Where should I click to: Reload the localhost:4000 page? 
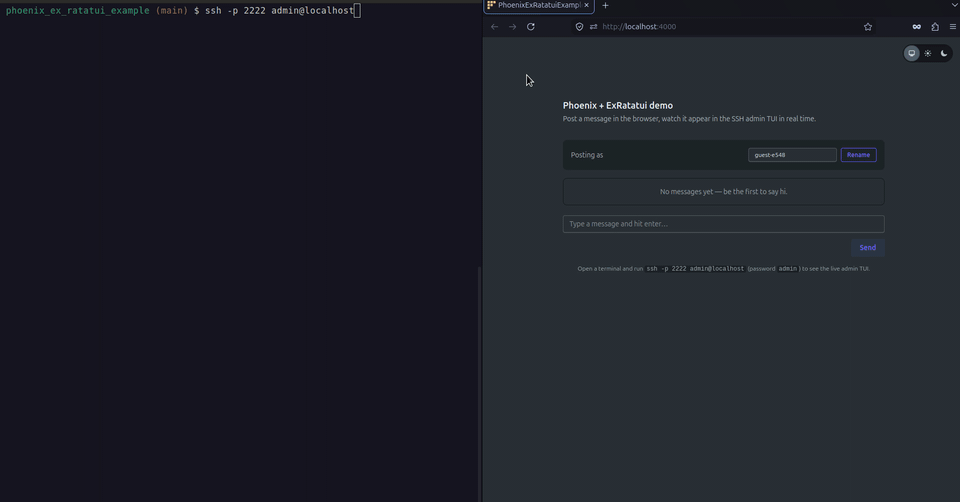click(x=531, y=27)
